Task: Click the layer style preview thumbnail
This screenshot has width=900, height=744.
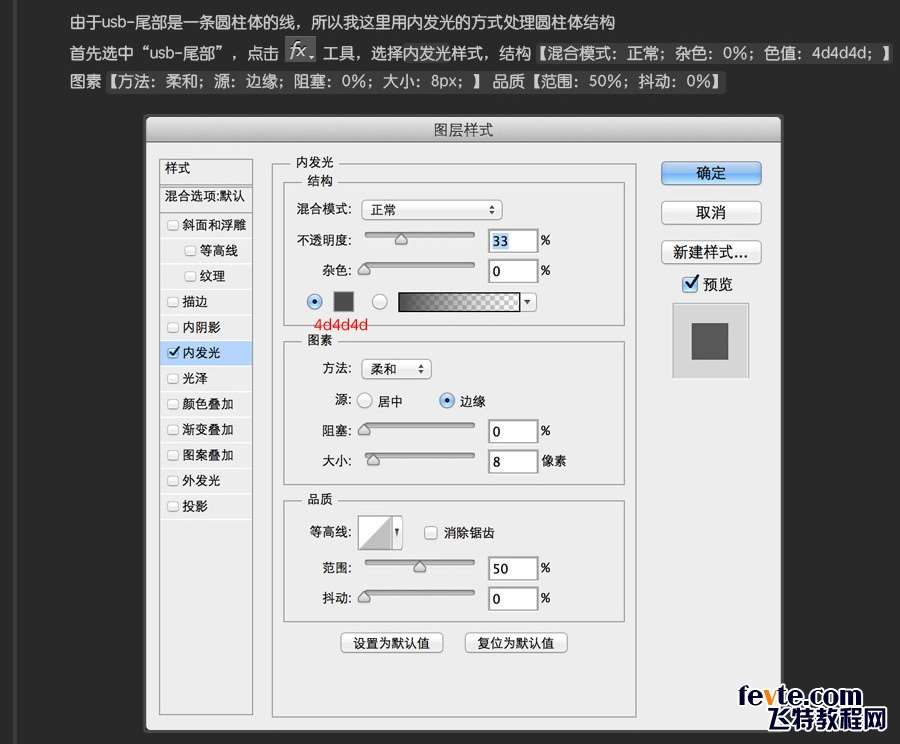Action: point(710,341)
